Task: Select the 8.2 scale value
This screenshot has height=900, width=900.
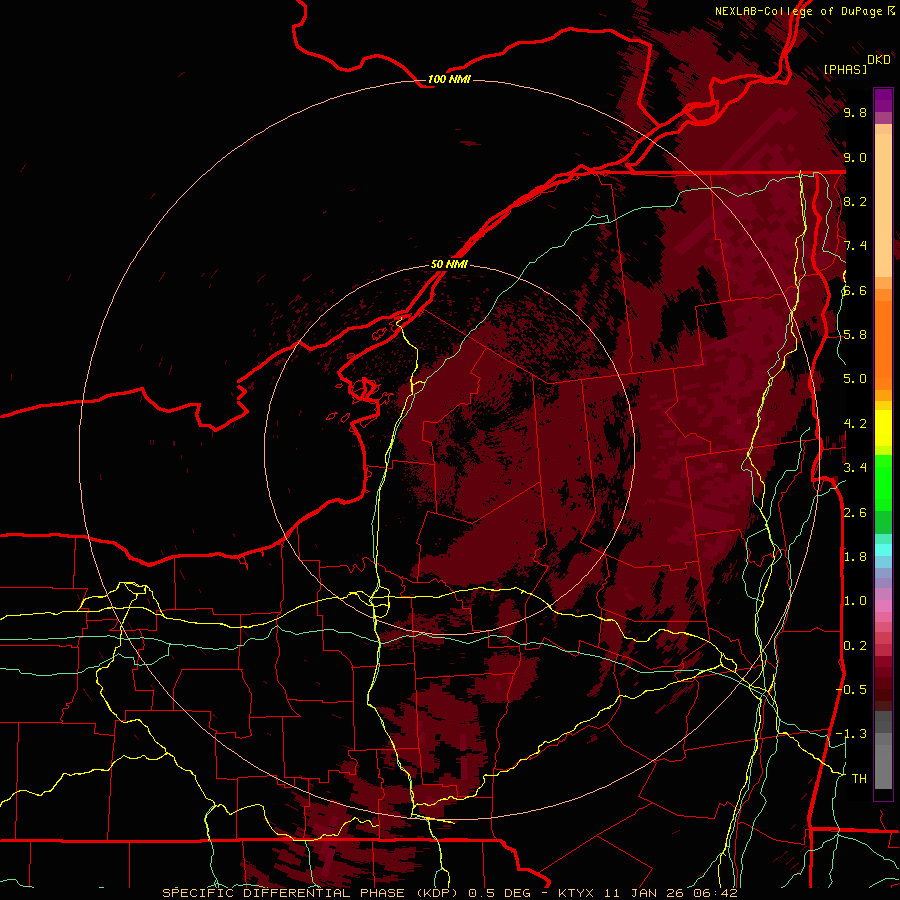Action: (x=855, y=201)
